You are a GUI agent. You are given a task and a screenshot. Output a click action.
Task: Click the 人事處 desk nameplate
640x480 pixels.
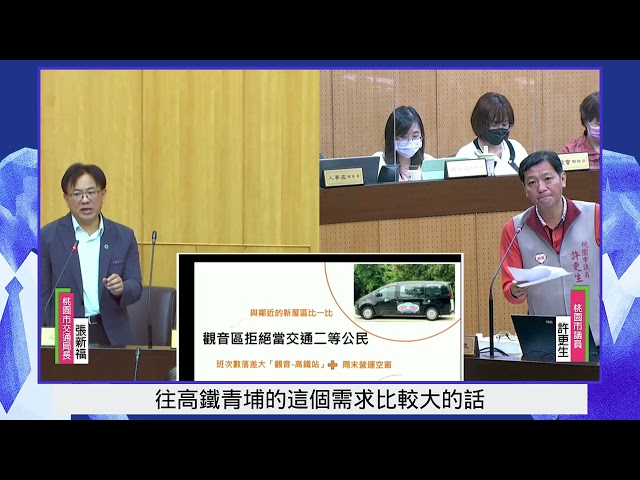pyautogui.click(x=343, y=177)
